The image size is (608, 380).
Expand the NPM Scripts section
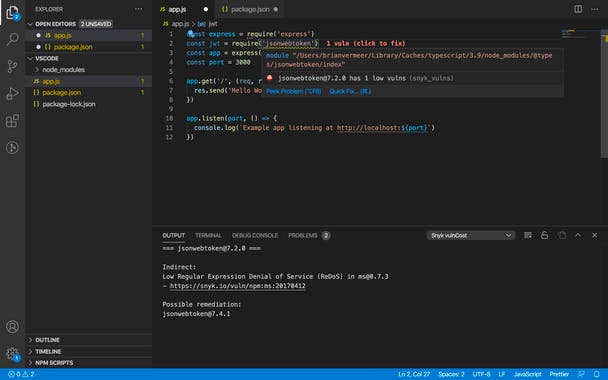coord(31,363)
